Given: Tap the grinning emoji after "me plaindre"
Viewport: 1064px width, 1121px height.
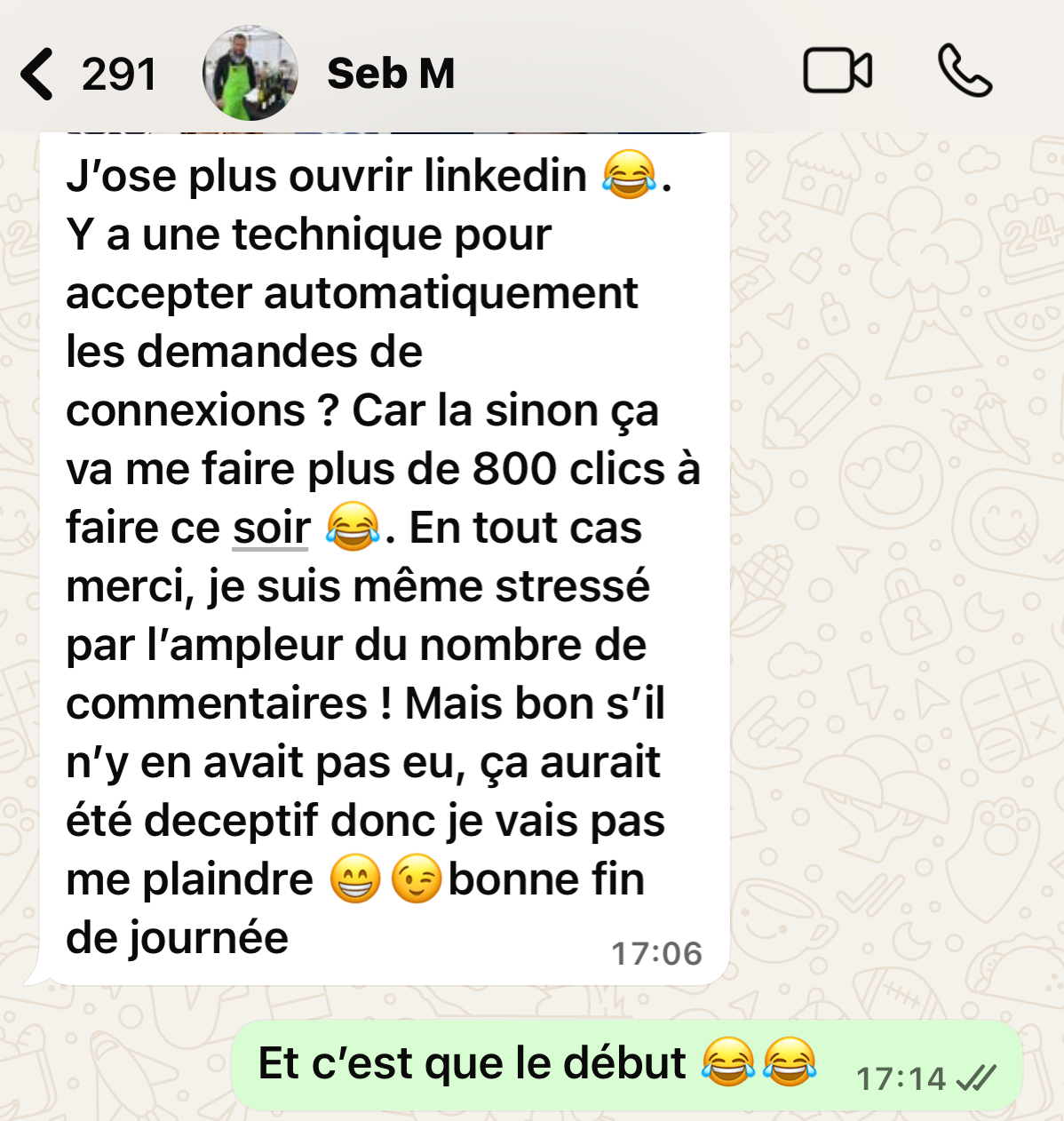Looking at the screenshot, I should [x=355, y=879].
